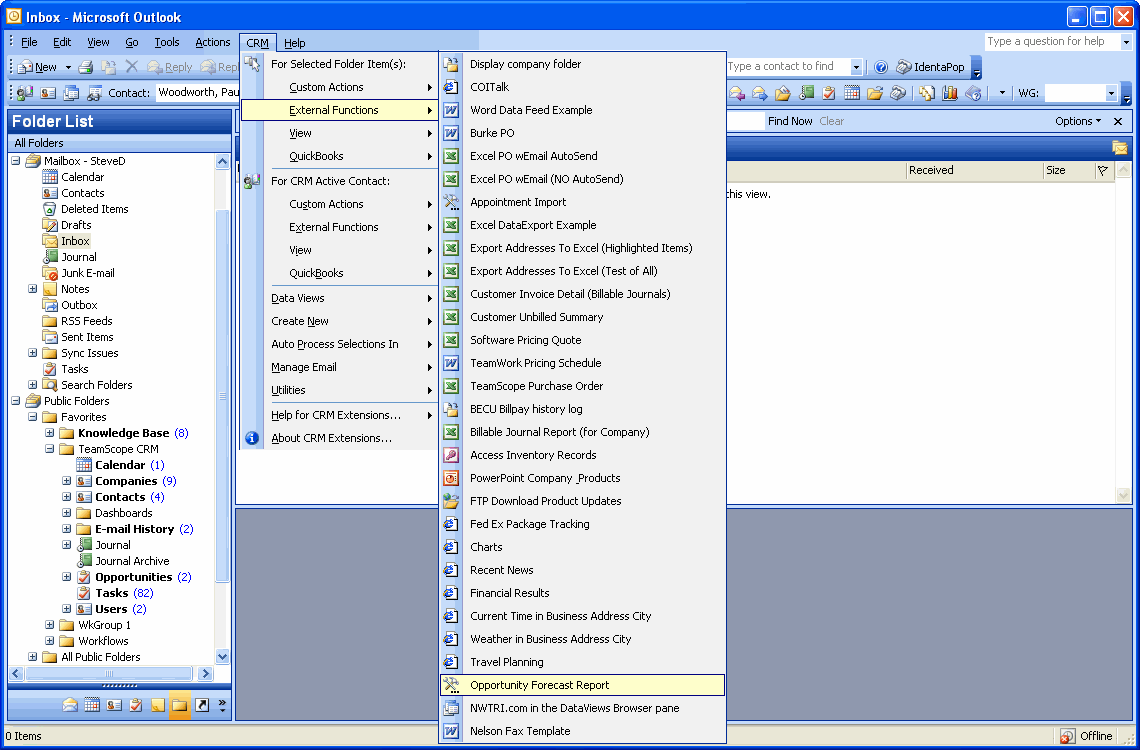Select the Junk E-mail folder
Viewport: 1140px width, 750px height.
[x=87, y=273]
